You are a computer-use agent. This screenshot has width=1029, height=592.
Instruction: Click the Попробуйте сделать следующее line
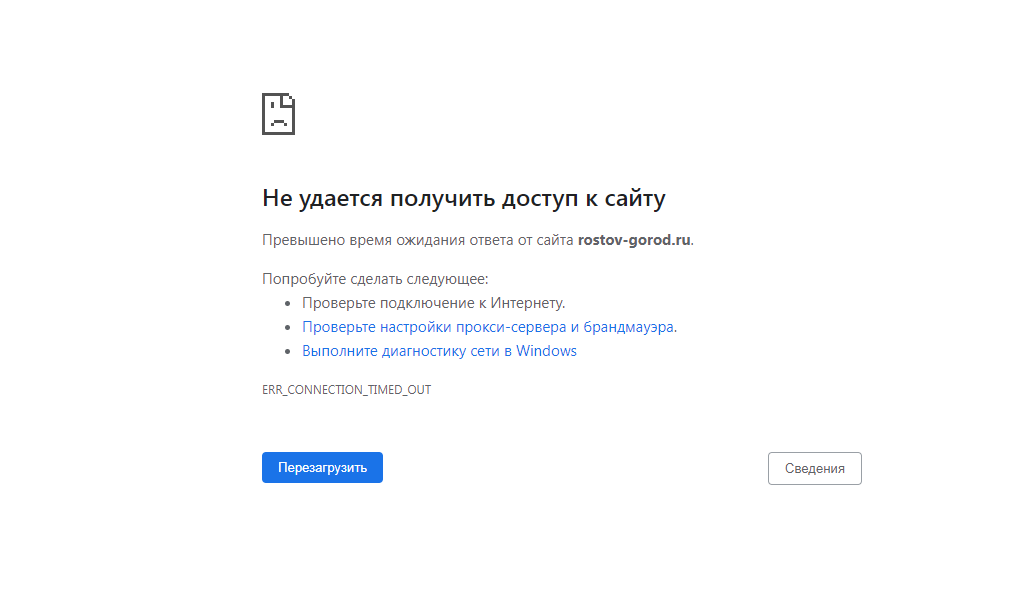point(375,279)
